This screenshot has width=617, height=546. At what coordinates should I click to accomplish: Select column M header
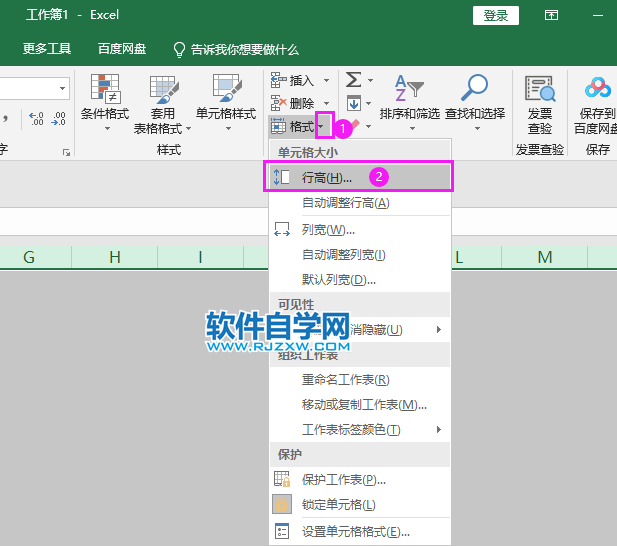click(545, 257)
